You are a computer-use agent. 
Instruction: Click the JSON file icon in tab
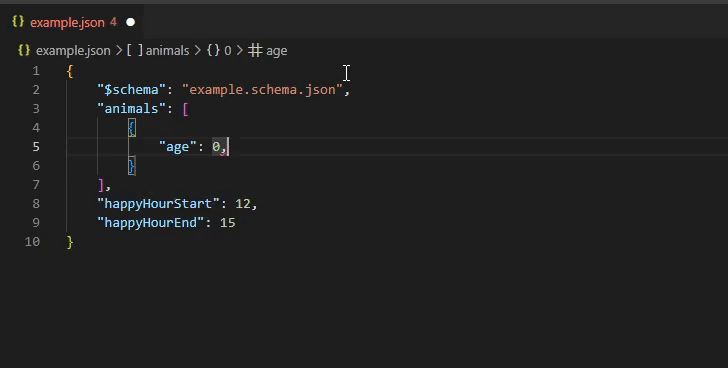pos(18,21)
